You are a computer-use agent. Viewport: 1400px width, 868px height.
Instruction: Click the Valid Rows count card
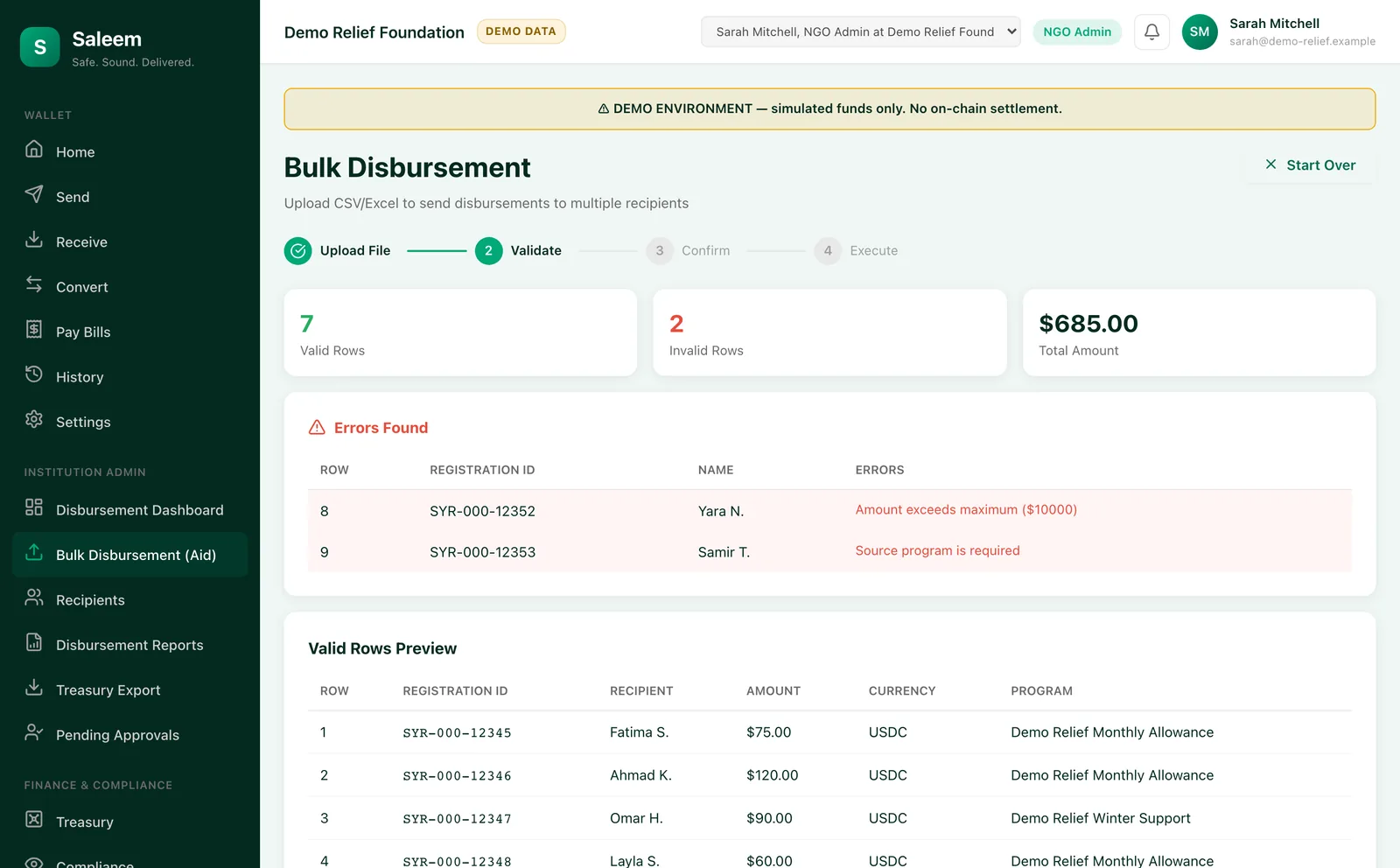click(460, 332)
